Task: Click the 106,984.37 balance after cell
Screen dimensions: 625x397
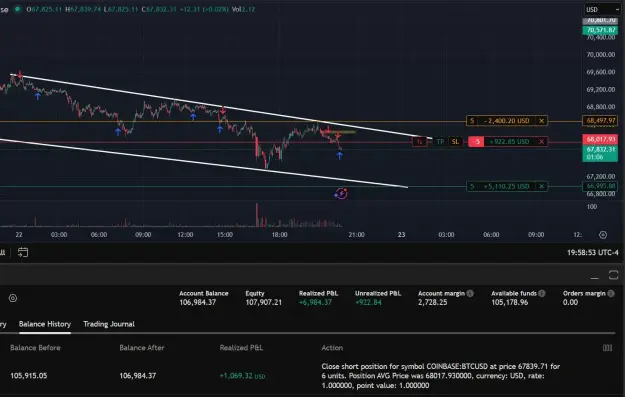Action: (x=138, y=375)
